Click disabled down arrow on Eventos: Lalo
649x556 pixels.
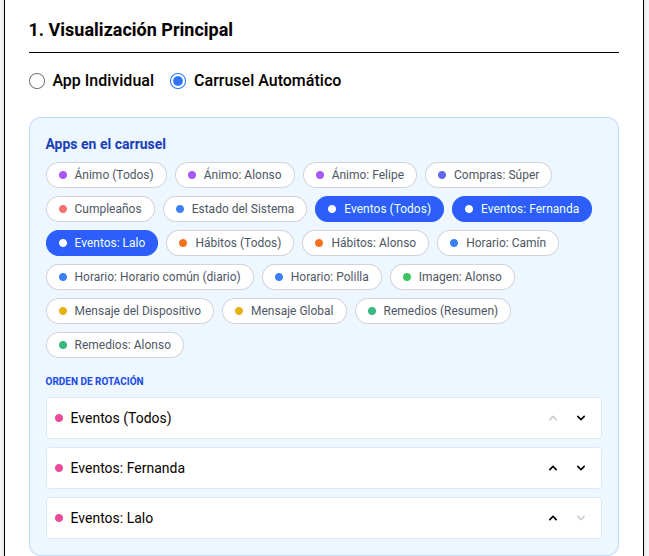tap(581, 518)
